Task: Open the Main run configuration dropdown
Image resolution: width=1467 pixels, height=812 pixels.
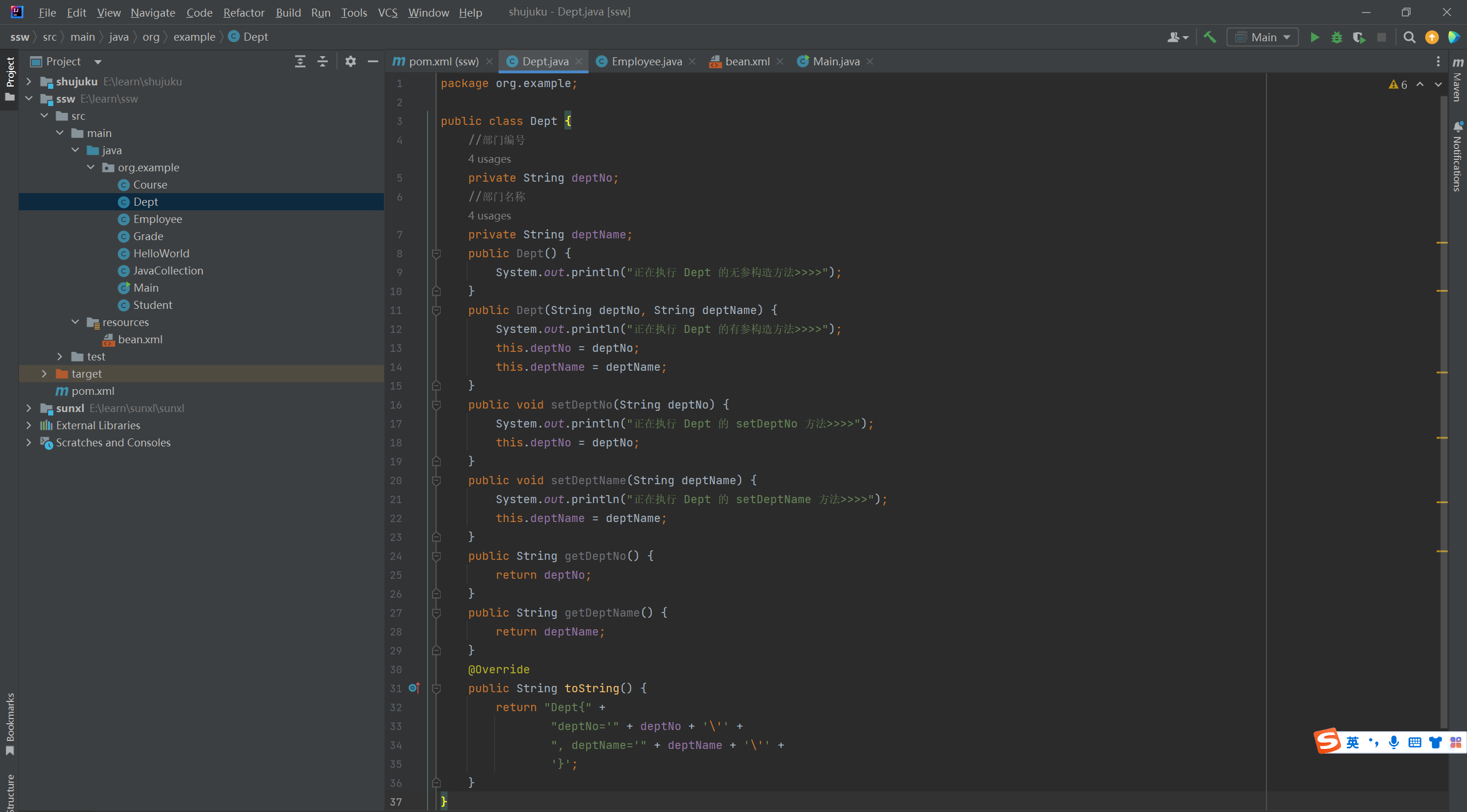Action: tap(1263, 37)
